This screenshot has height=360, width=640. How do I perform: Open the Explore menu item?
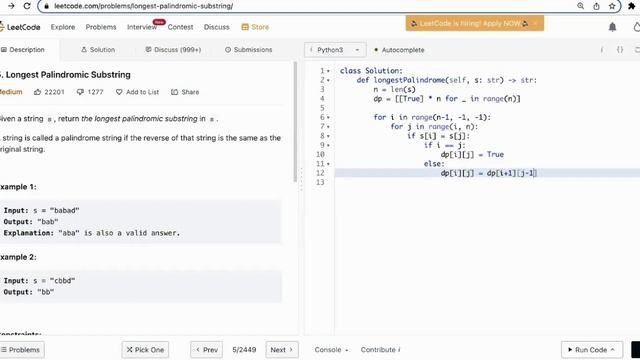tap(63, 27)
